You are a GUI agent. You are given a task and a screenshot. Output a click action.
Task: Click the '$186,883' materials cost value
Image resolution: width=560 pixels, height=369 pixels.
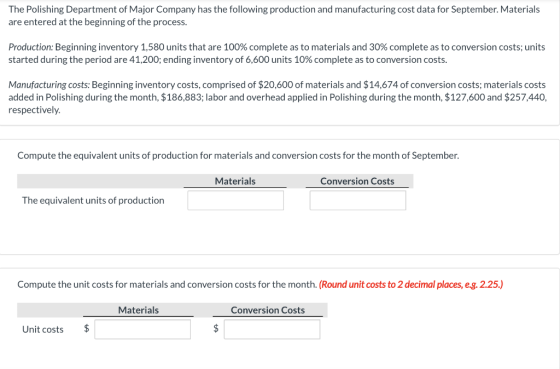(181, 97)
